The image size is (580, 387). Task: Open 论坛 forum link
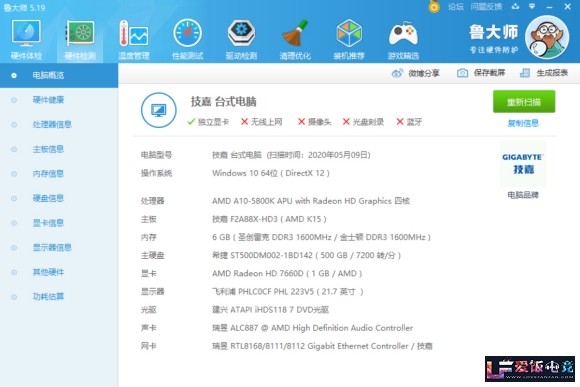pos(456,7)
